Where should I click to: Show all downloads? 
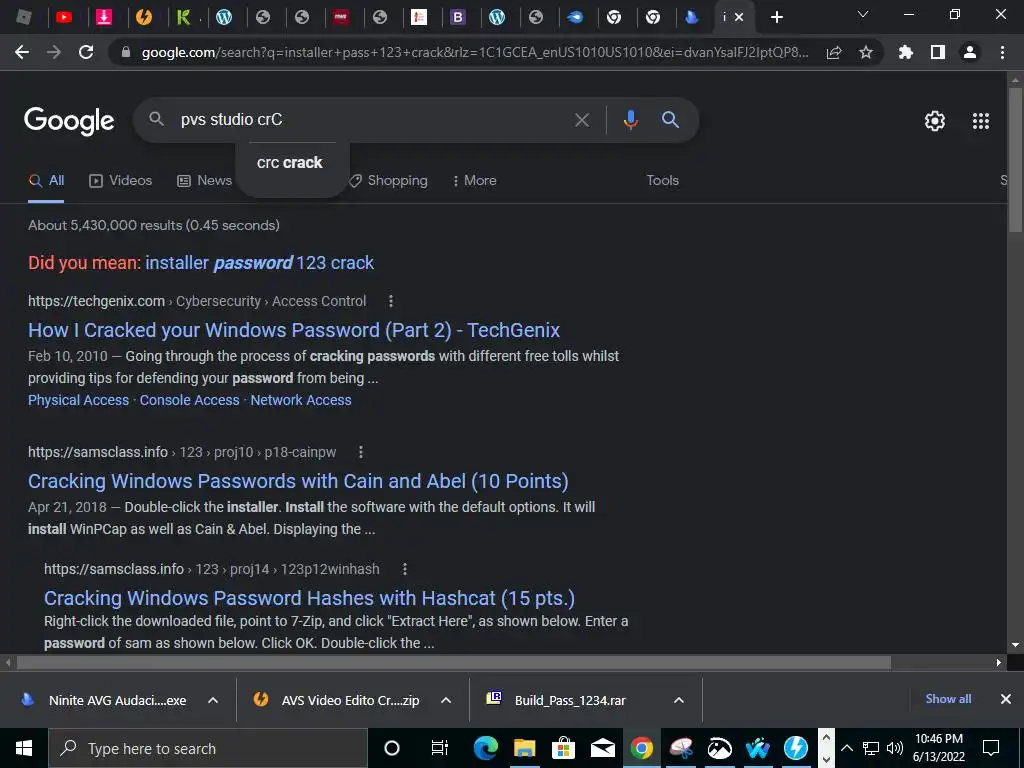(x=948, y=699)
